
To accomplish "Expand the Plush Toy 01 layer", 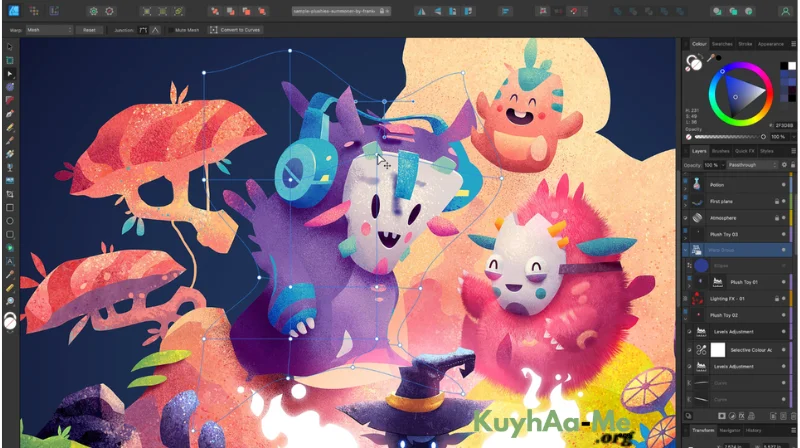I will (689, 286).
